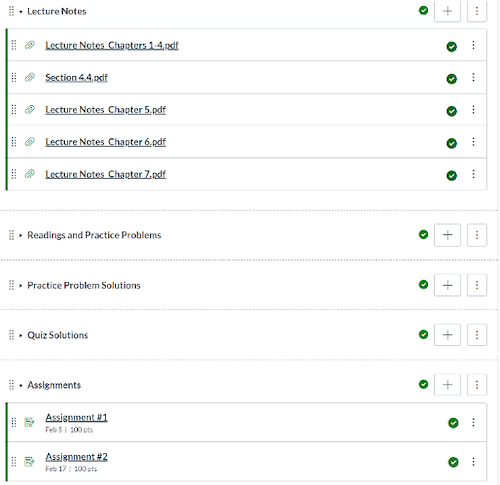500x485 pixels.
Task: Click the Practice Problem Solutions title
Action: point(84,285)
